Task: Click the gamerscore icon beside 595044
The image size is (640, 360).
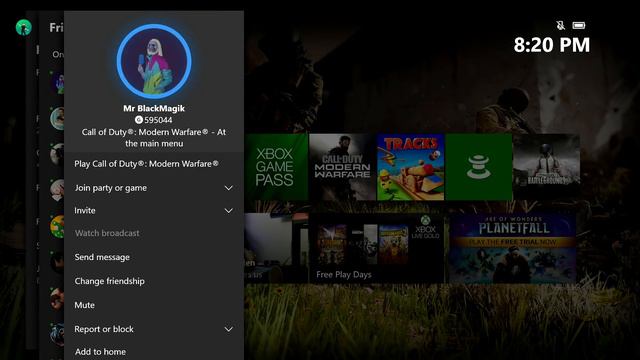Action: 139,120
